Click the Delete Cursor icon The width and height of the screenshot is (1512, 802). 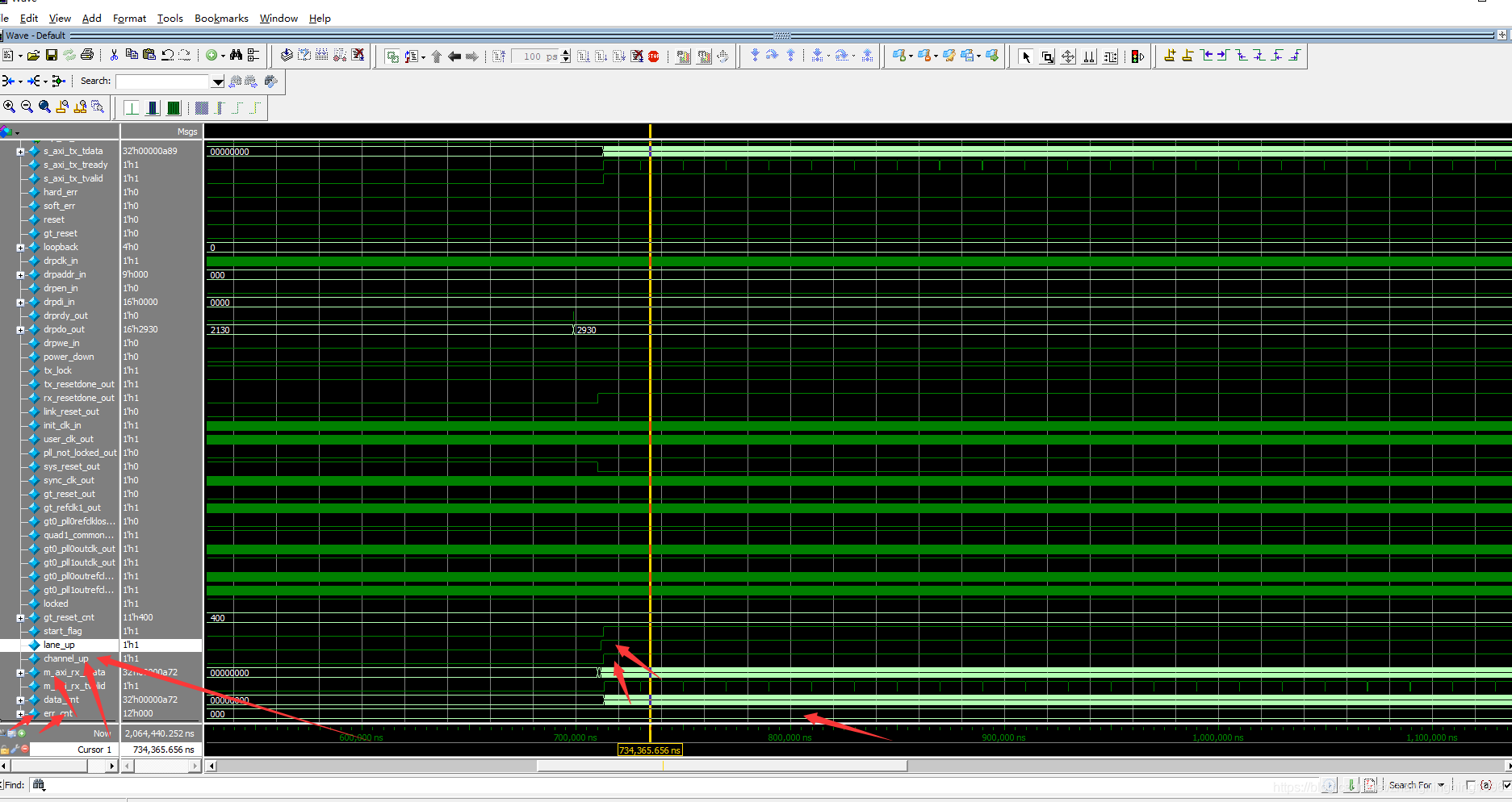click(1187, 56)
